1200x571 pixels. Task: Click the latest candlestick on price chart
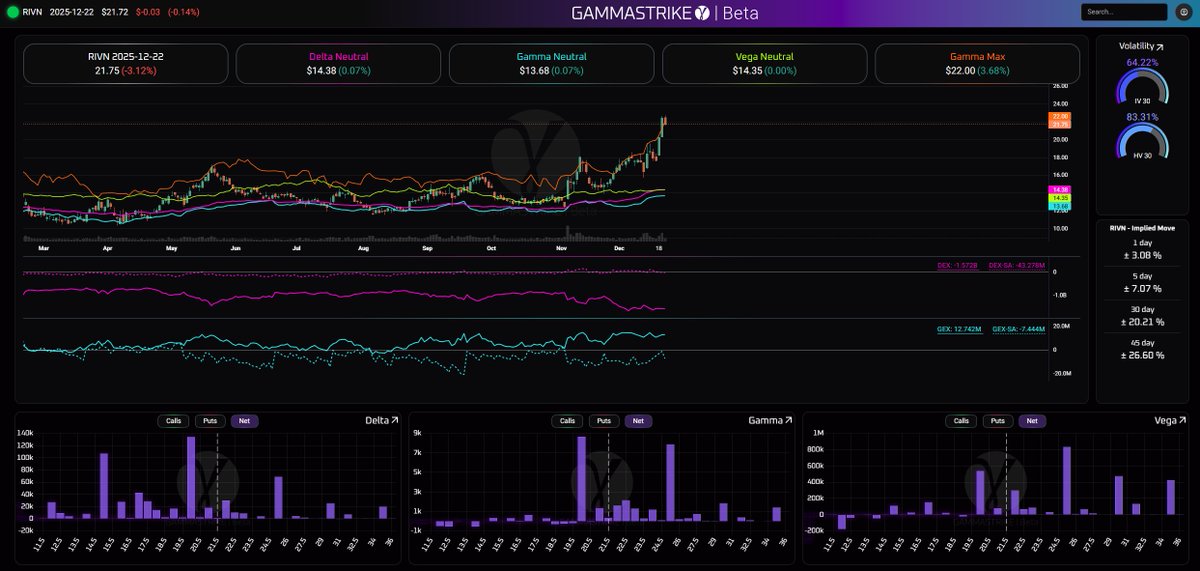[x=665, y=121]
